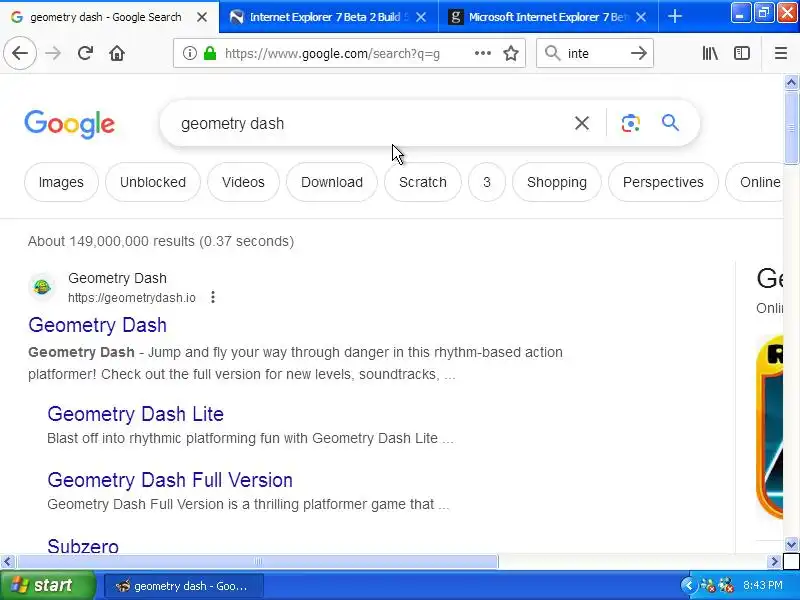Show site information icon in address bar
800x600 pixels.
189,53
